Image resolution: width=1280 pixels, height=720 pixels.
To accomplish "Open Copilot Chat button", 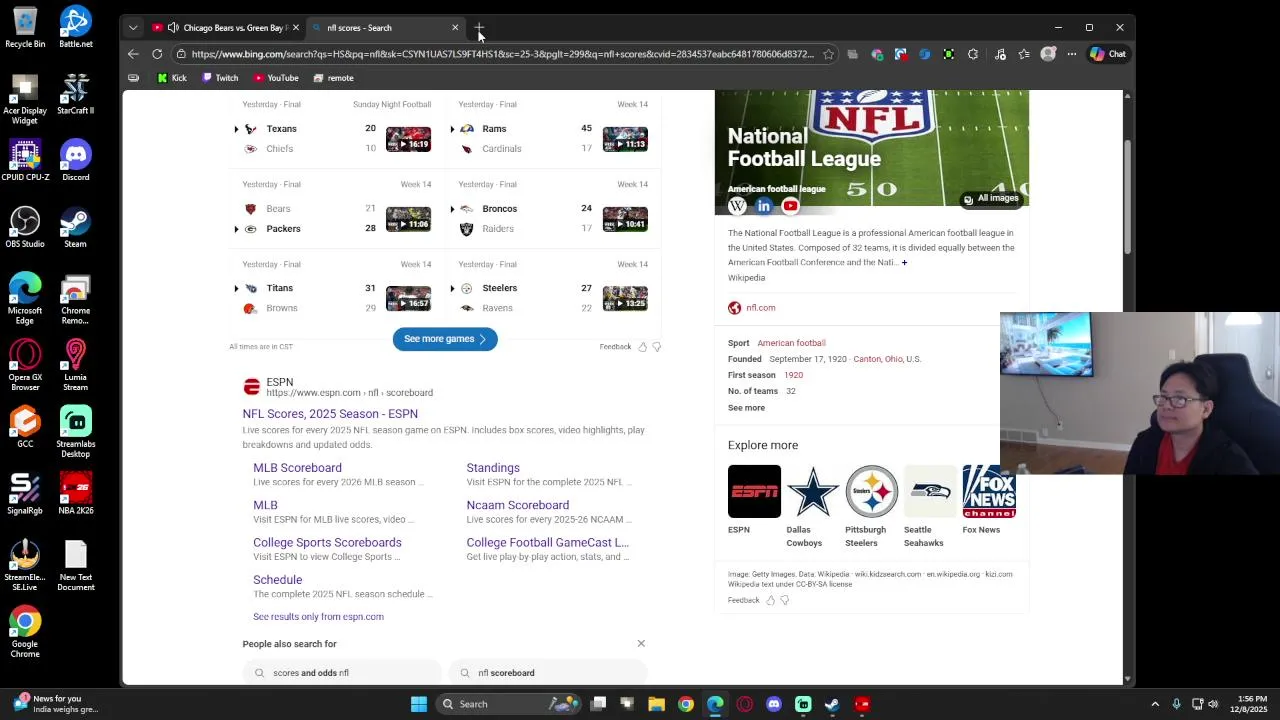I will coord(1108,54).
